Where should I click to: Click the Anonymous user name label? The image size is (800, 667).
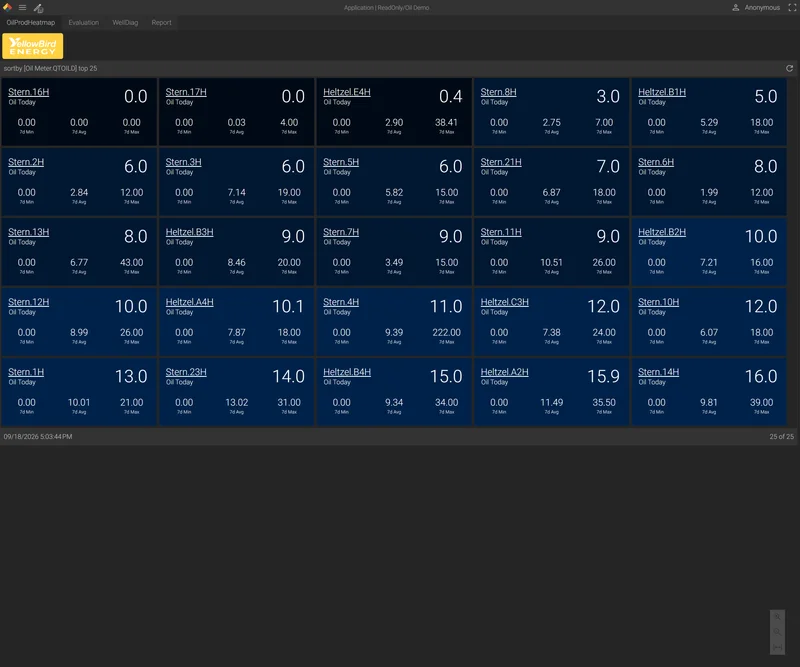pyautogui.click(x=762, y=8)
